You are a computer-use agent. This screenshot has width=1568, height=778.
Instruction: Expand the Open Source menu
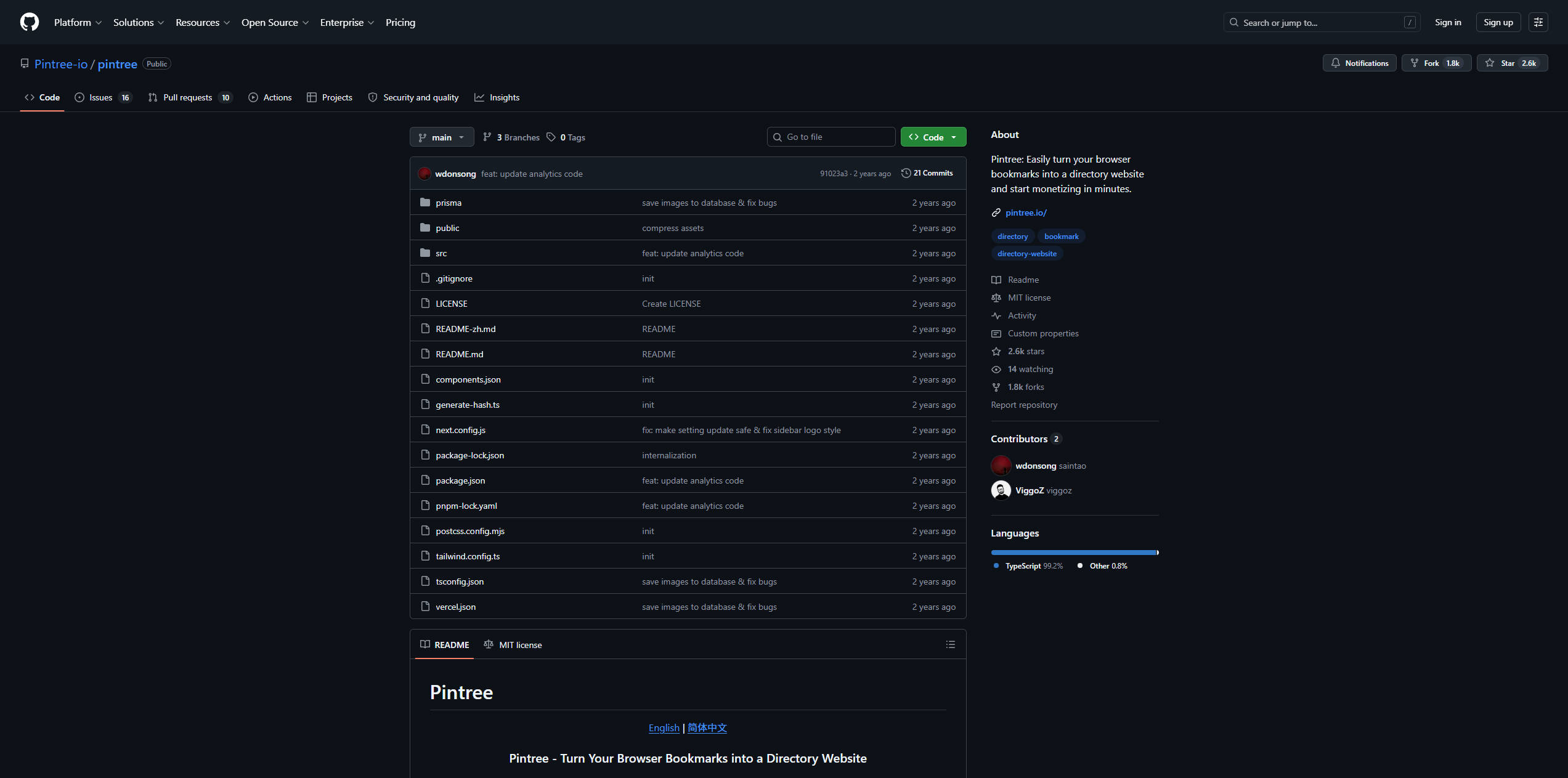coord(275,22)
